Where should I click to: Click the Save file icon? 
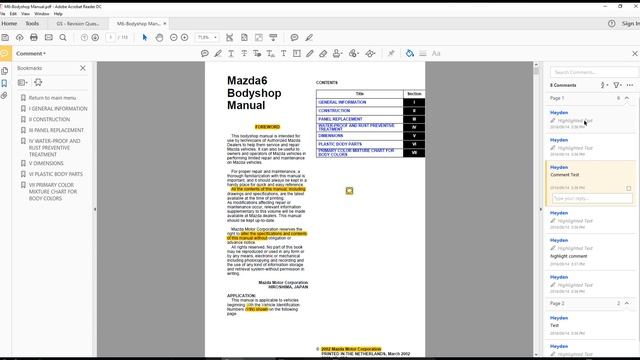click(5, 38)
